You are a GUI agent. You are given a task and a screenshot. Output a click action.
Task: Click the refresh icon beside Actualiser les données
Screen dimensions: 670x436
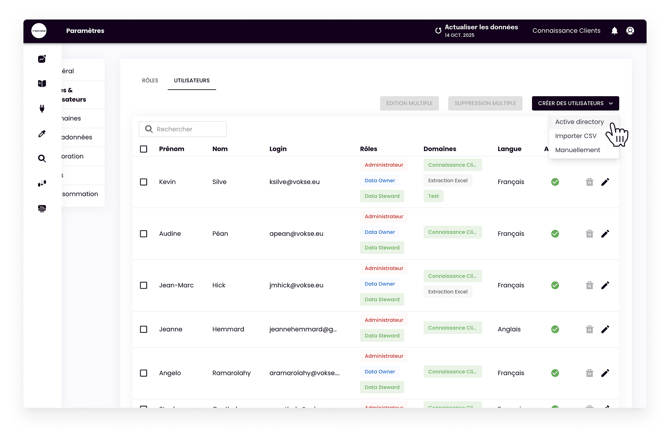point(438,31)
